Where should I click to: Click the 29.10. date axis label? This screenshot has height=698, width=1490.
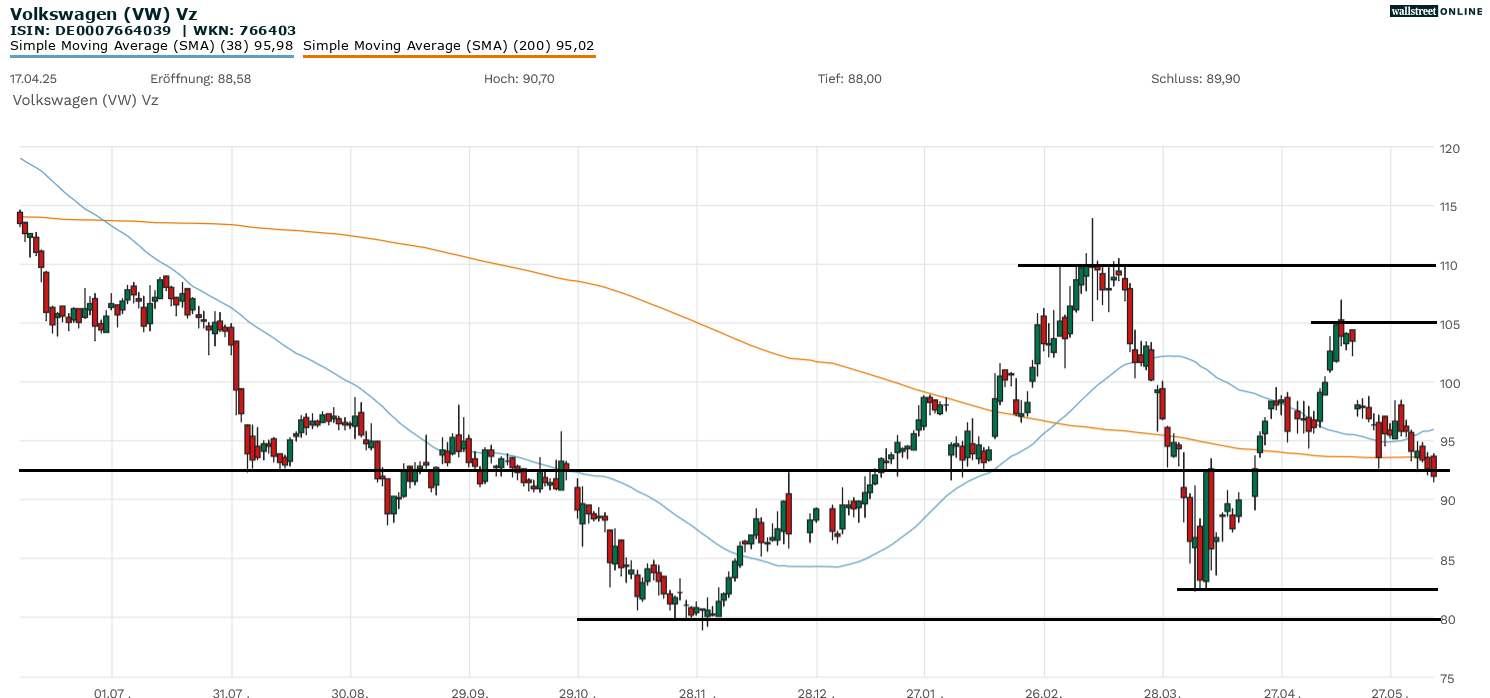578,692
